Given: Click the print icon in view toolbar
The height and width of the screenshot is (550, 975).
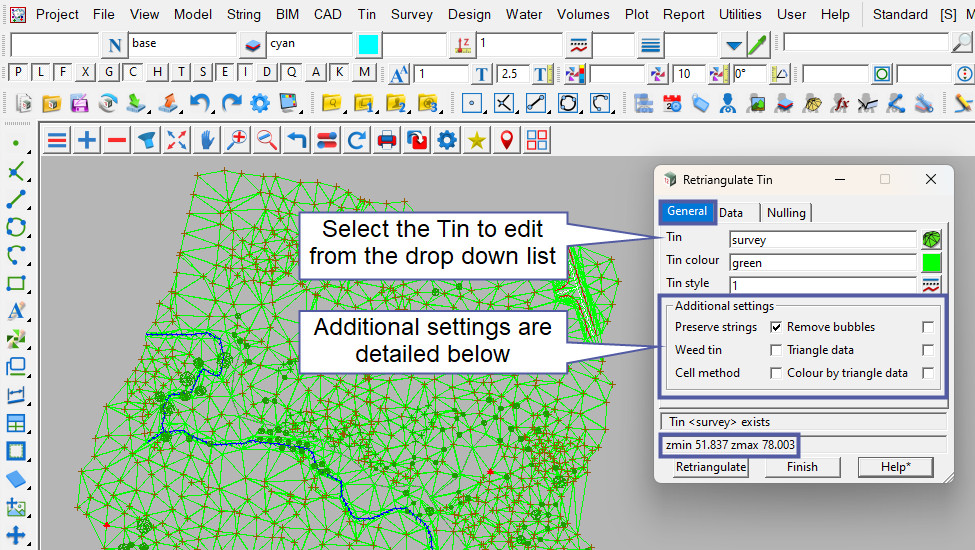Looking at the screenshot, I should [x=387, y=141].
